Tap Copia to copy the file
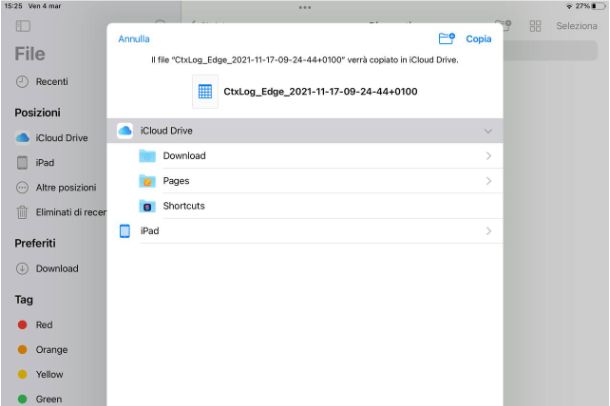This screenshot has height=406, width=610. (x=479, y=39)
